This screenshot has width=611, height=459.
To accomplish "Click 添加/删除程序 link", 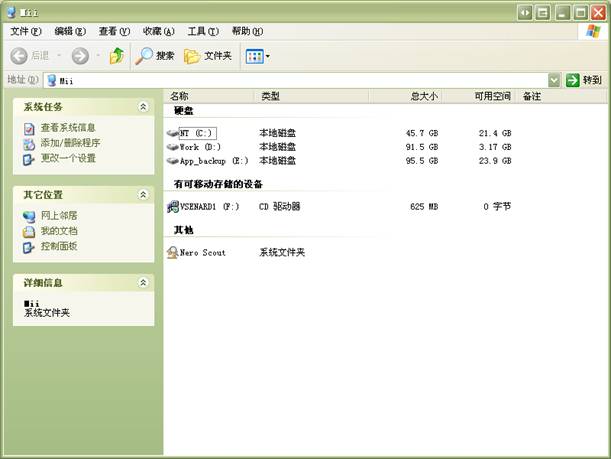I will pos(70,143).
